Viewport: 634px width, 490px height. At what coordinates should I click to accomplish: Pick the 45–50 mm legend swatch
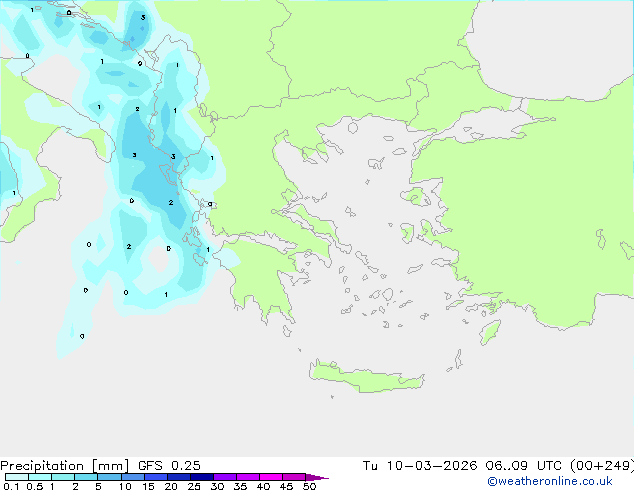(x=294, y=477)
